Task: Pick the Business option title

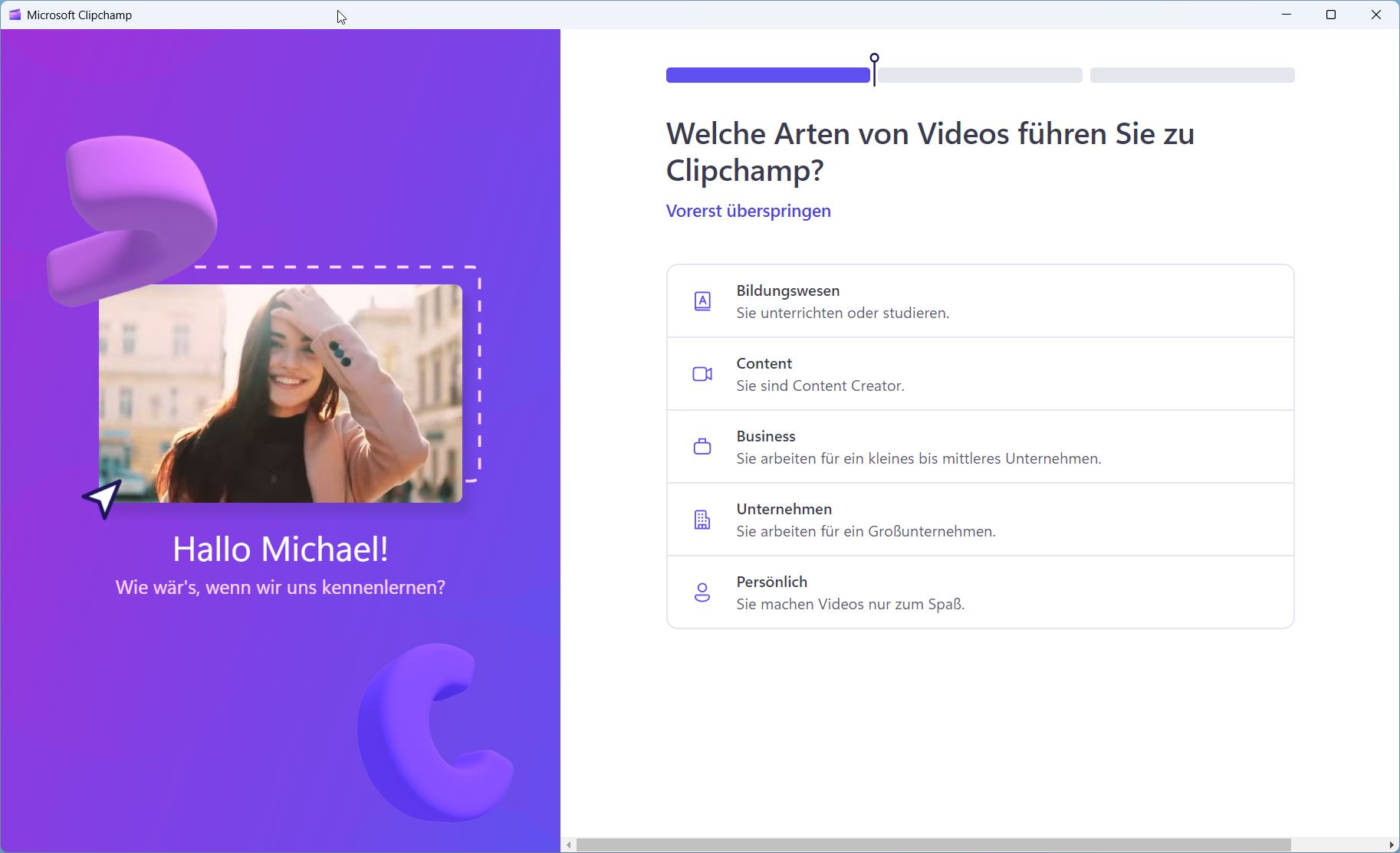Action: [766, 436]
